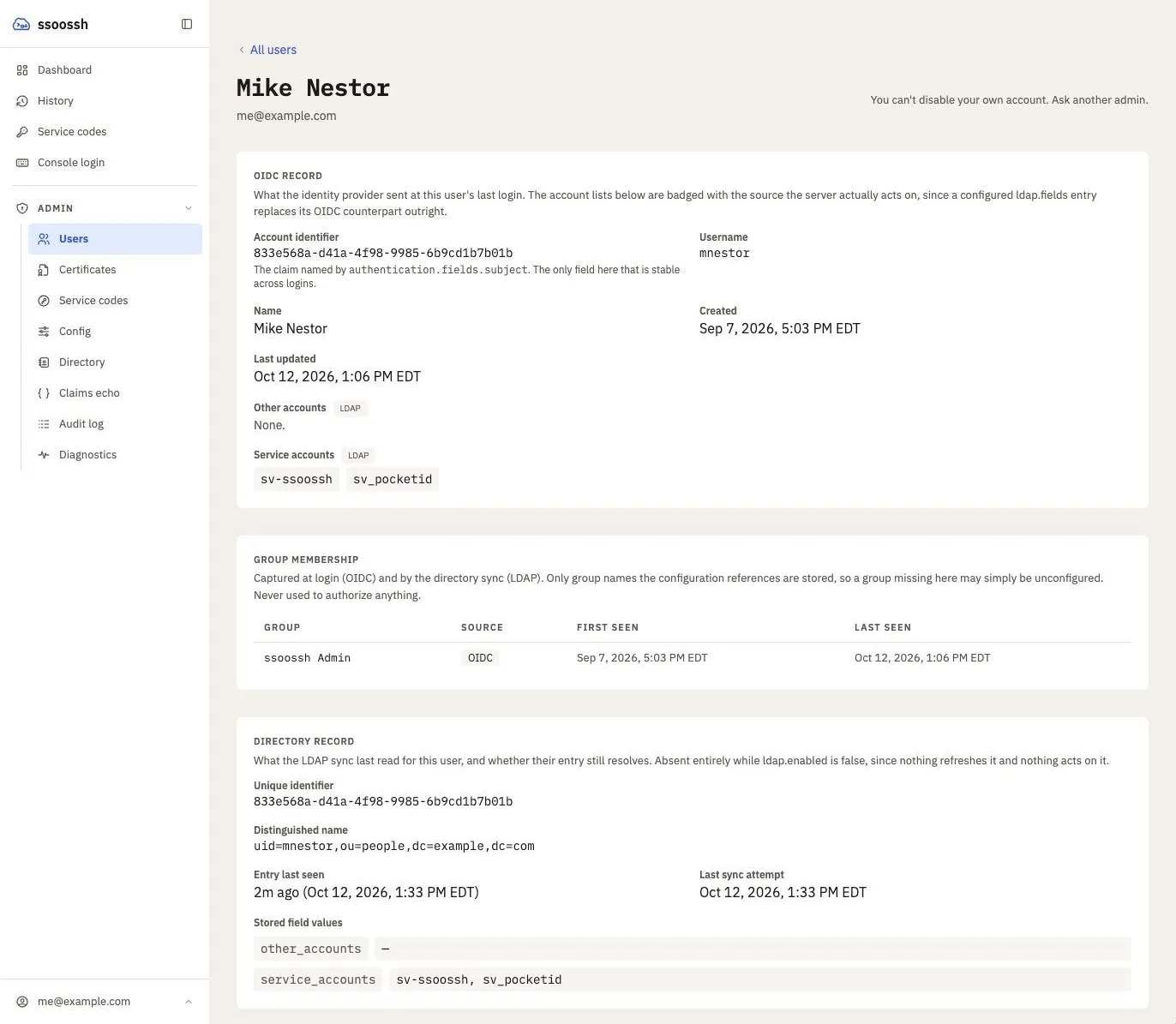Open Claims echo page
The image size is (1176, 1024).
tap(115, 393)
